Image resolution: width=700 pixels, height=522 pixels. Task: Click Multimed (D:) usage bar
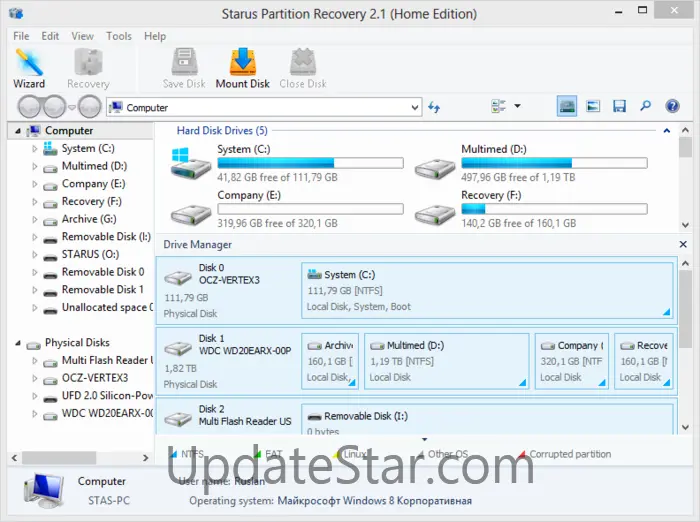click(554, 163)
